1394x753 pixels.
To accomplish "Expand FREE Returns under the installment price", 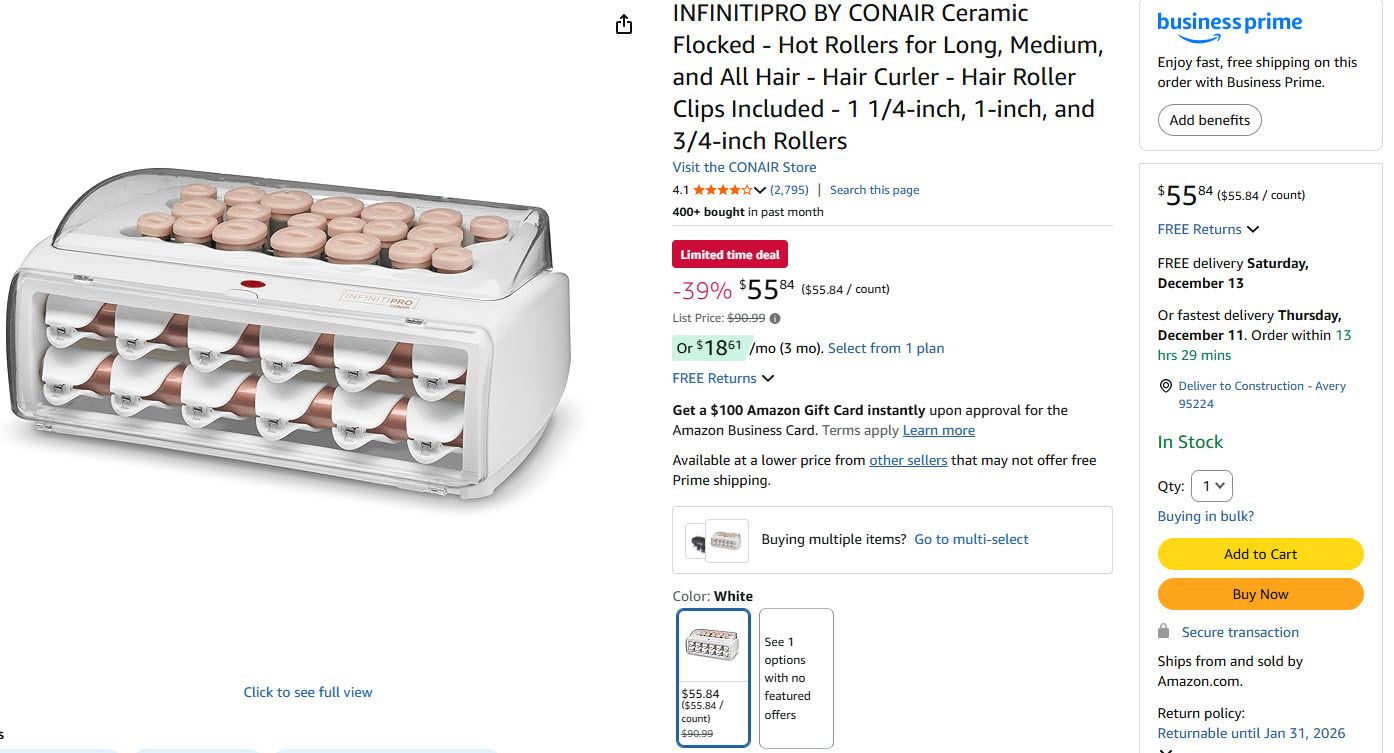I will pyautogui.click(x=768, y=378).
